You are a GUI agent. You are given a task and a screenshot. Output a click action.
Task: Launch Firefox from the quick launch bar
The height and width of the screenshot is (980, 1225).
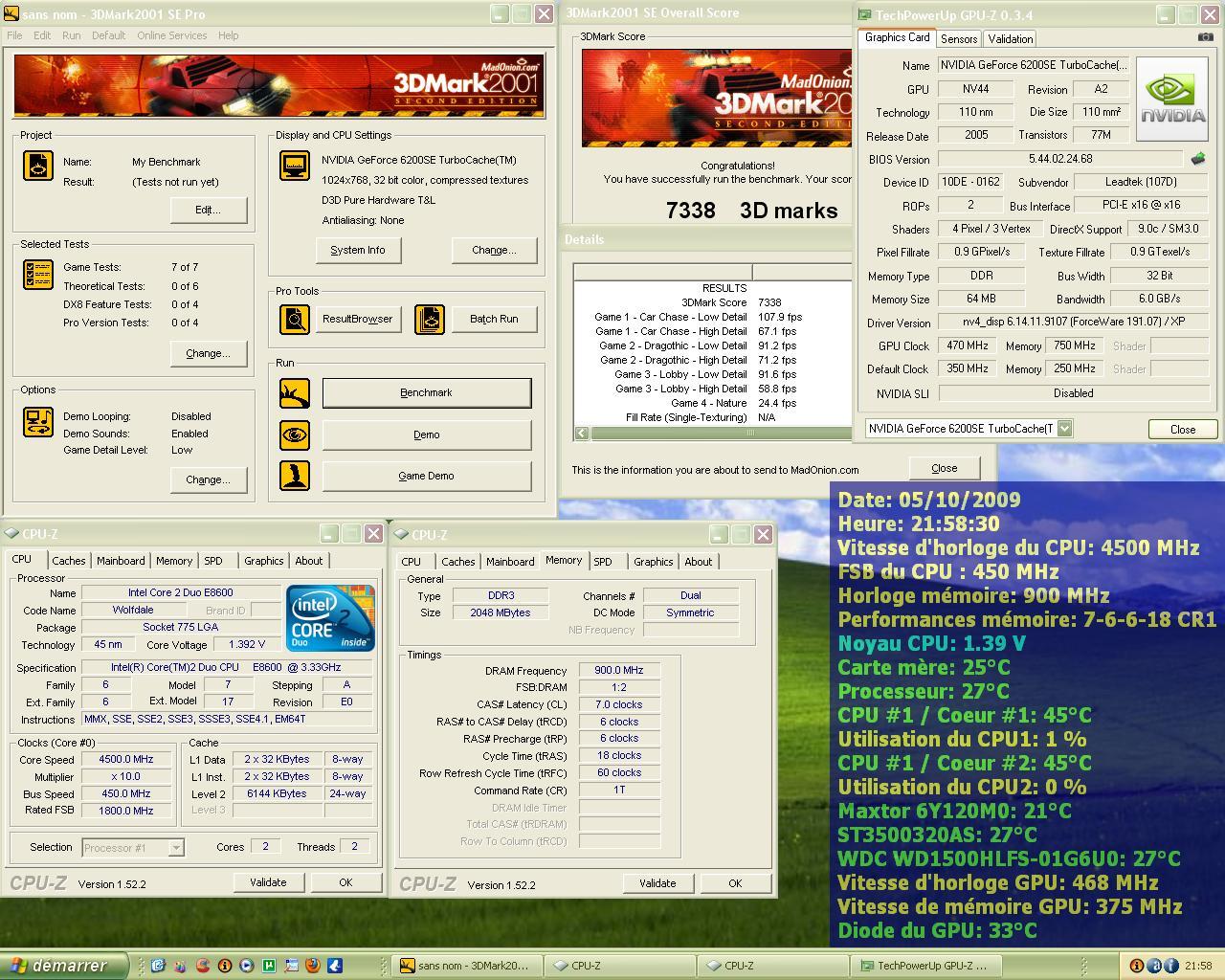[x=312, y=966]
